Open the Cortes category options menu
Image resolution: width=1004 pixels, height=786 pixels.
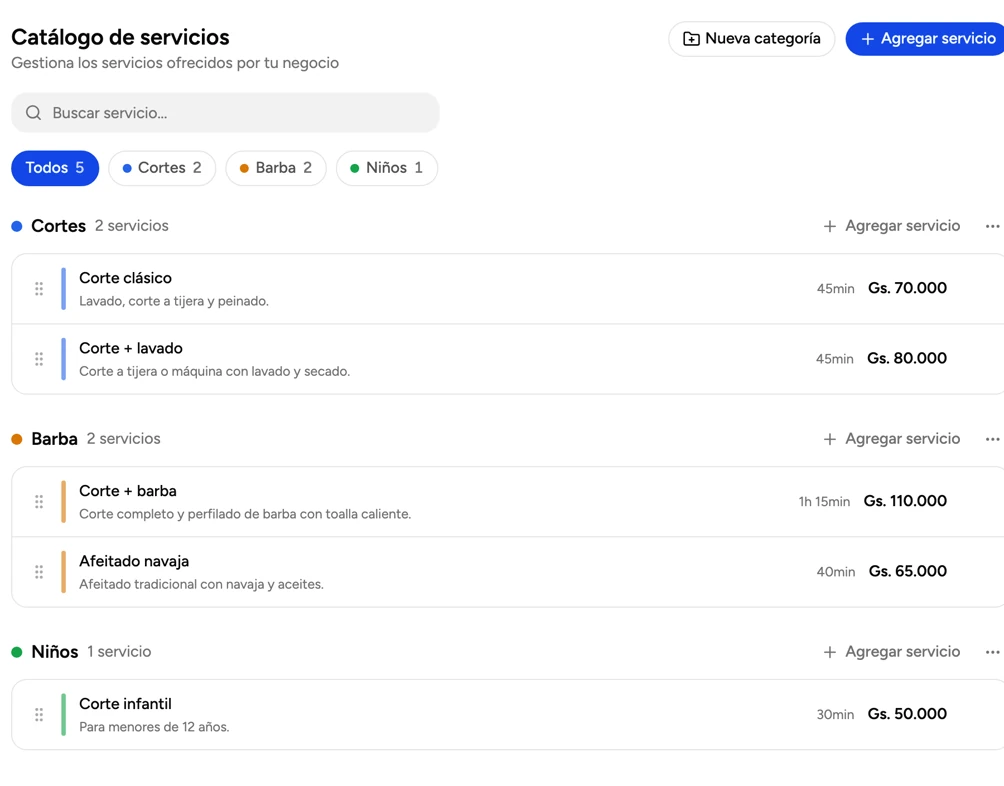coord(992,226)
